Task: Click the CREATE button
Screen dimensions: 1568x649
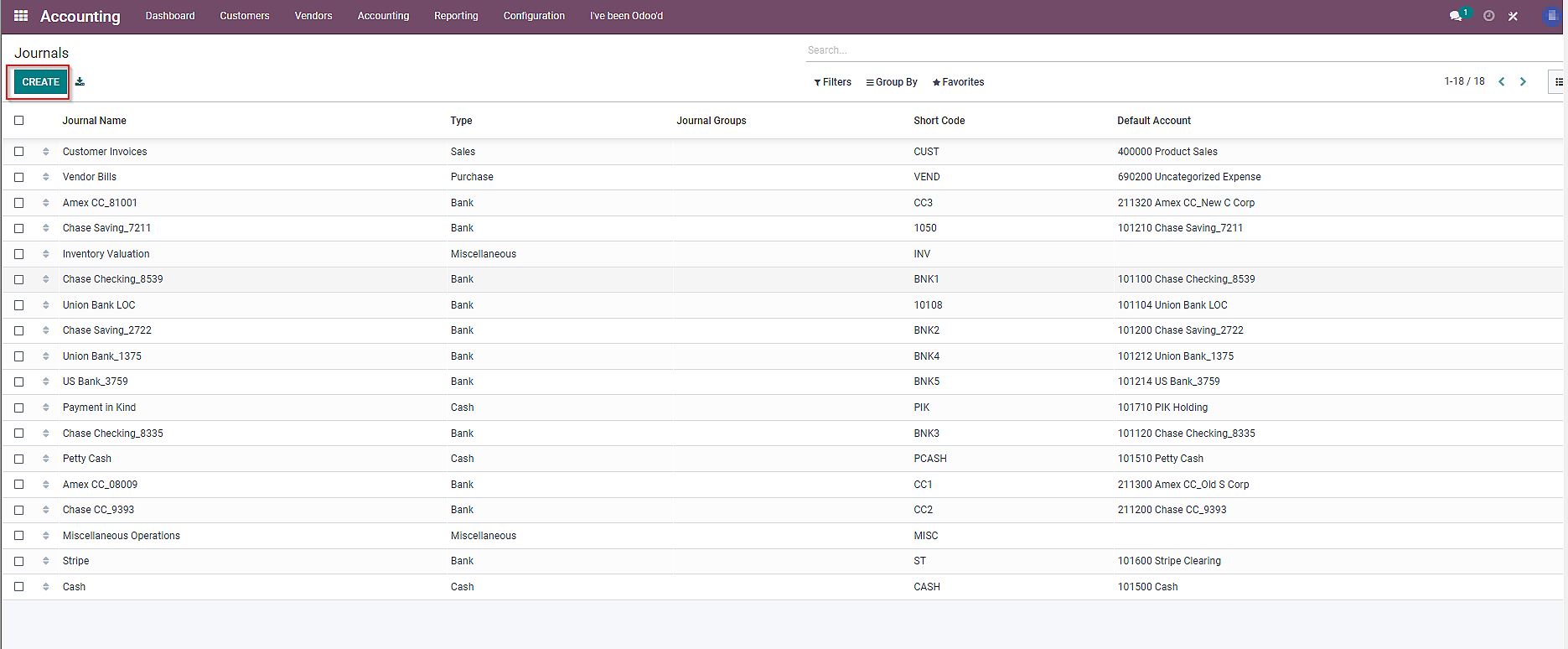Action: tap(40, 82)
